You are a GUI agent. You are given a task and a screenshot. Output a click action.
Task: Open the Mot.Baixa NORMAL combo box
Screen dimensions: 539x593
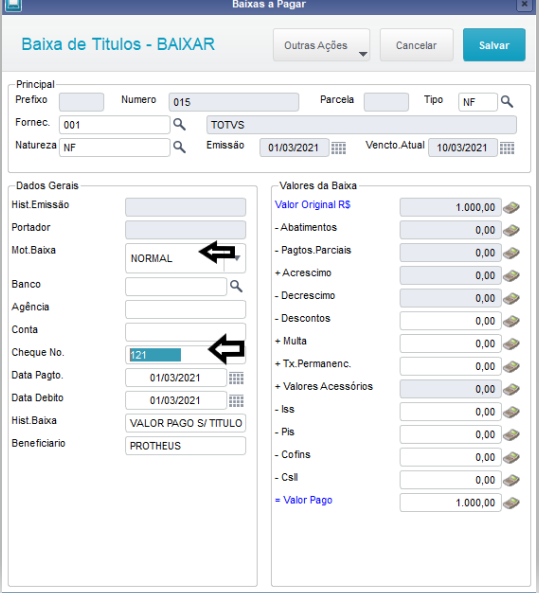[185, 258]
